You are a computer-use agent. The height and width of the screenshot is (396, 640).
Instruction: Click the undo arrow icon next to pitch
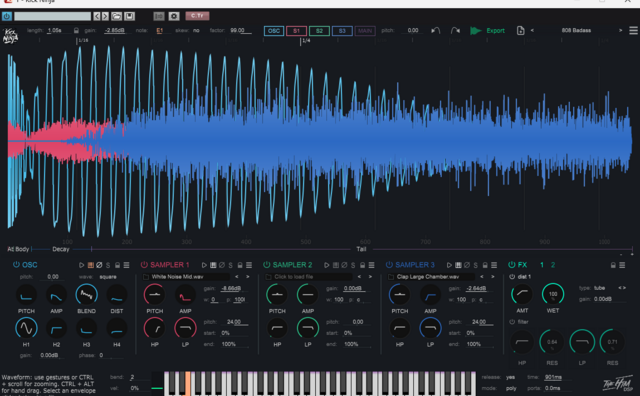point(436,31)
